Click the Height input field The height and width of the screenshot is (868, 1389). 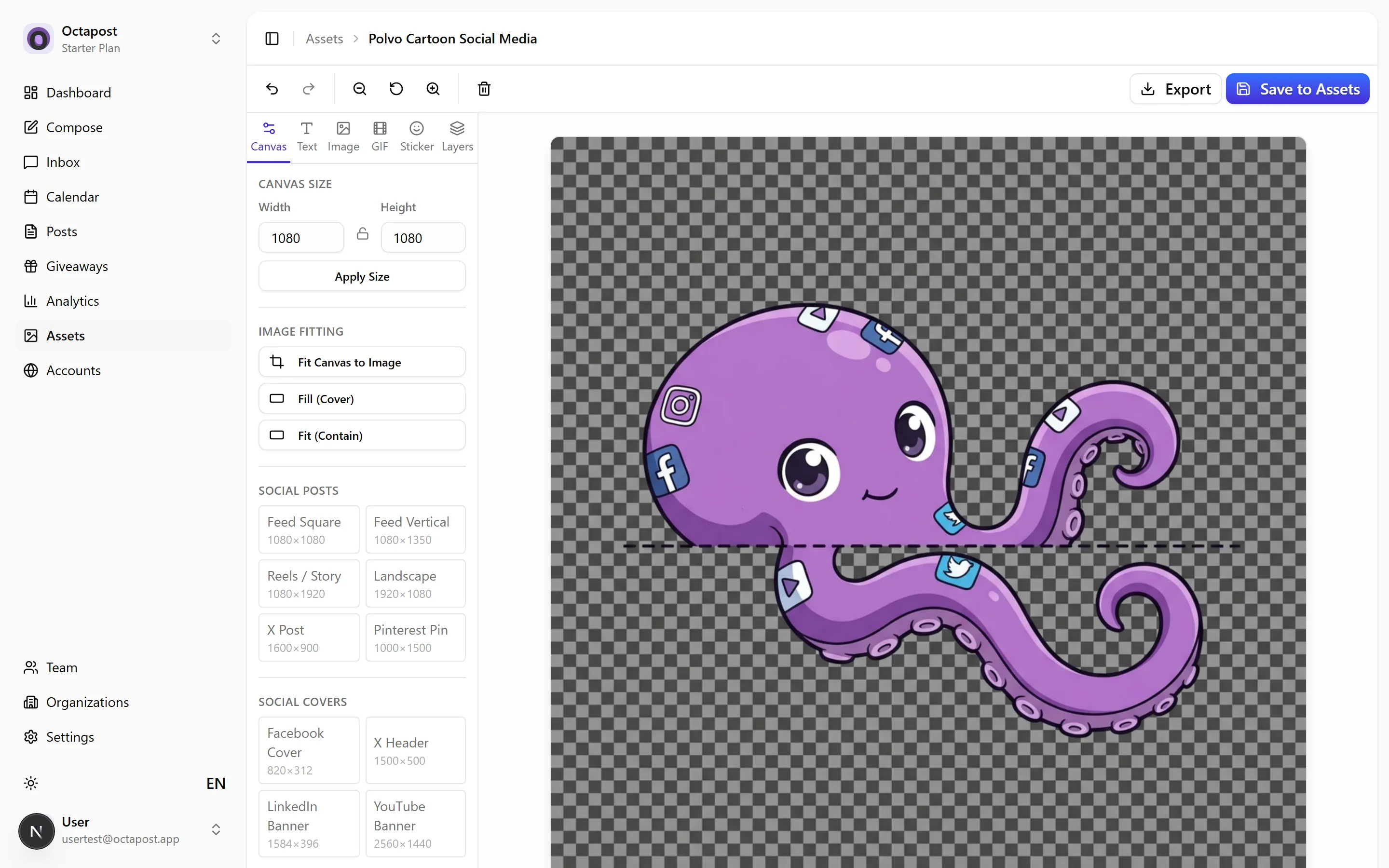[423, 238]
